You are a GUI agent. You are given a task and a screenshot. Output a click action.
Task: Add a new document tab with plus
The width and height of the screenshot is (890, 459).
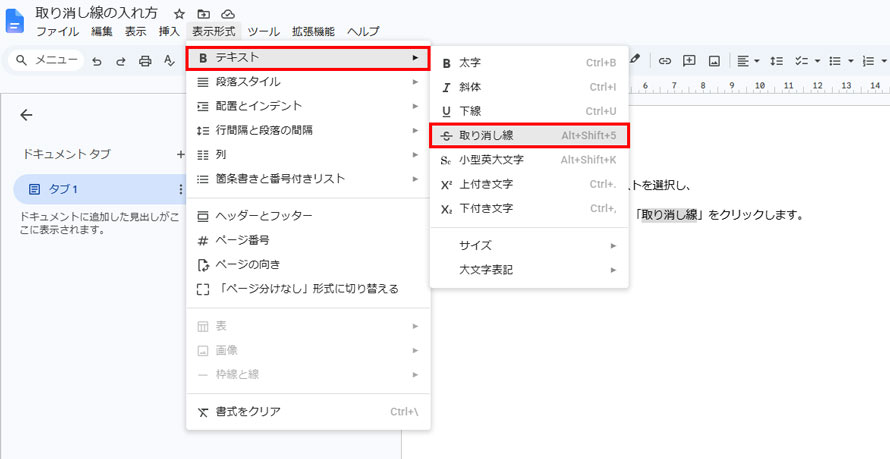[180, 154]
